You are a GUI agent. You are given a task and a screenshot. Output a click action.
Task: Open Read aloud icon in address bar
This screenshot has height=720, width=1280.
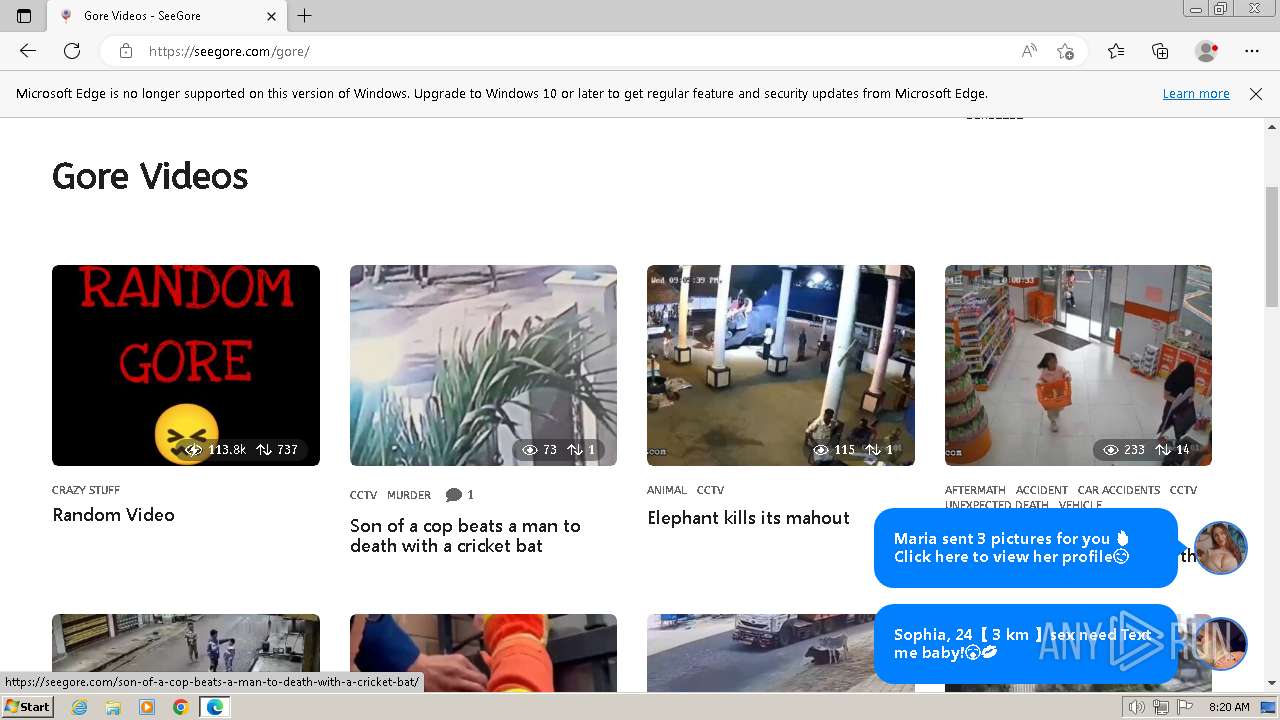pyautogui.click(x=1029, y=51)
